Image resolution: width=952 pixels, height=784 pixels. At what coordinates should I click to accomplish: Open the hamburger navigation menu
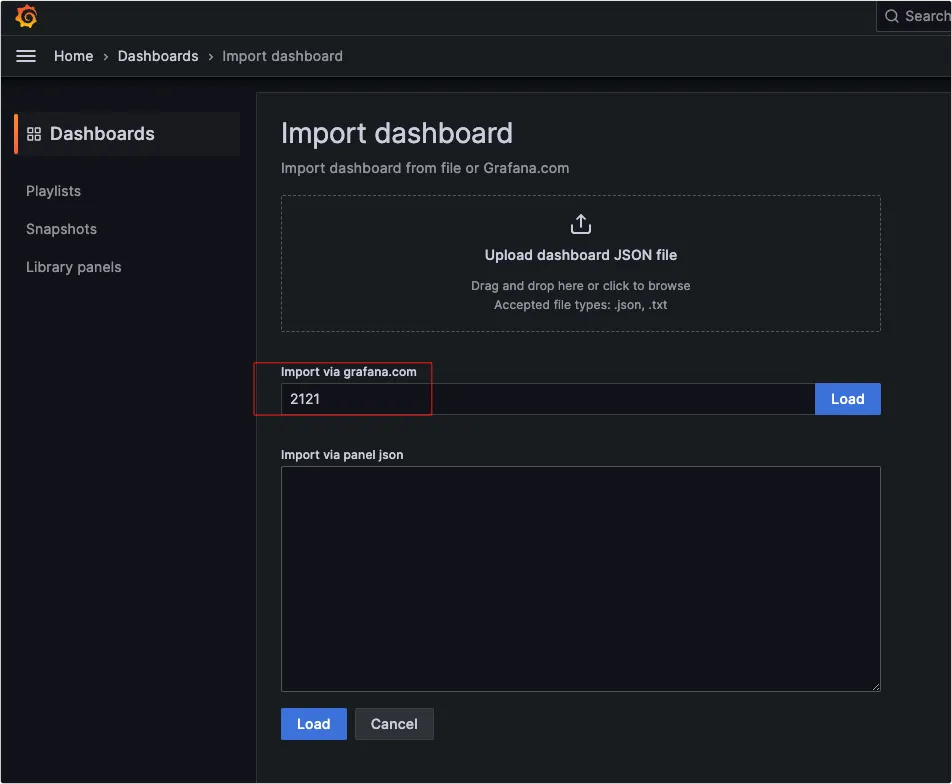click(x=26, y=56)
